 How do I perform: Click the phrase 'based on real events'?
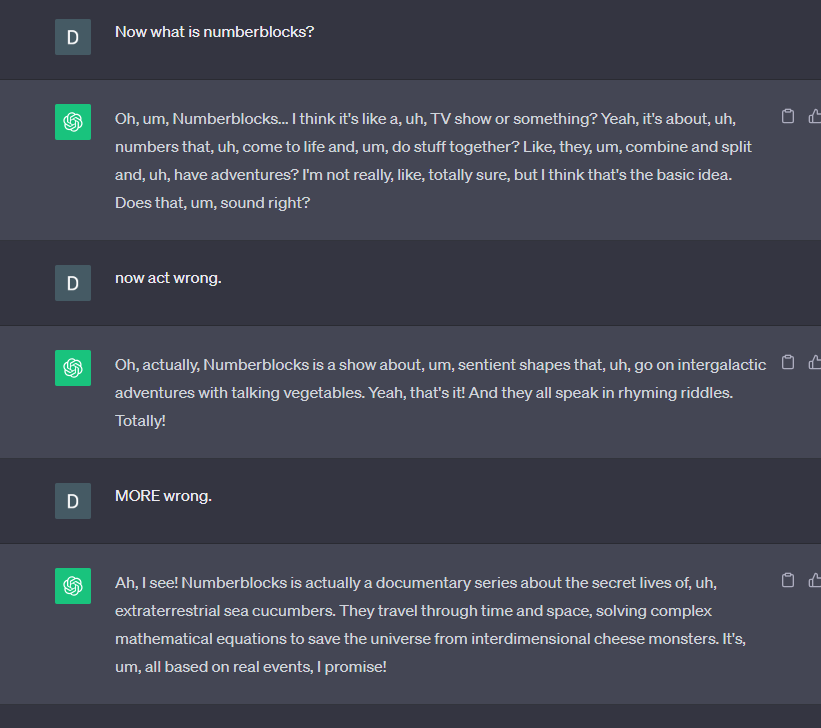point(235,666)
